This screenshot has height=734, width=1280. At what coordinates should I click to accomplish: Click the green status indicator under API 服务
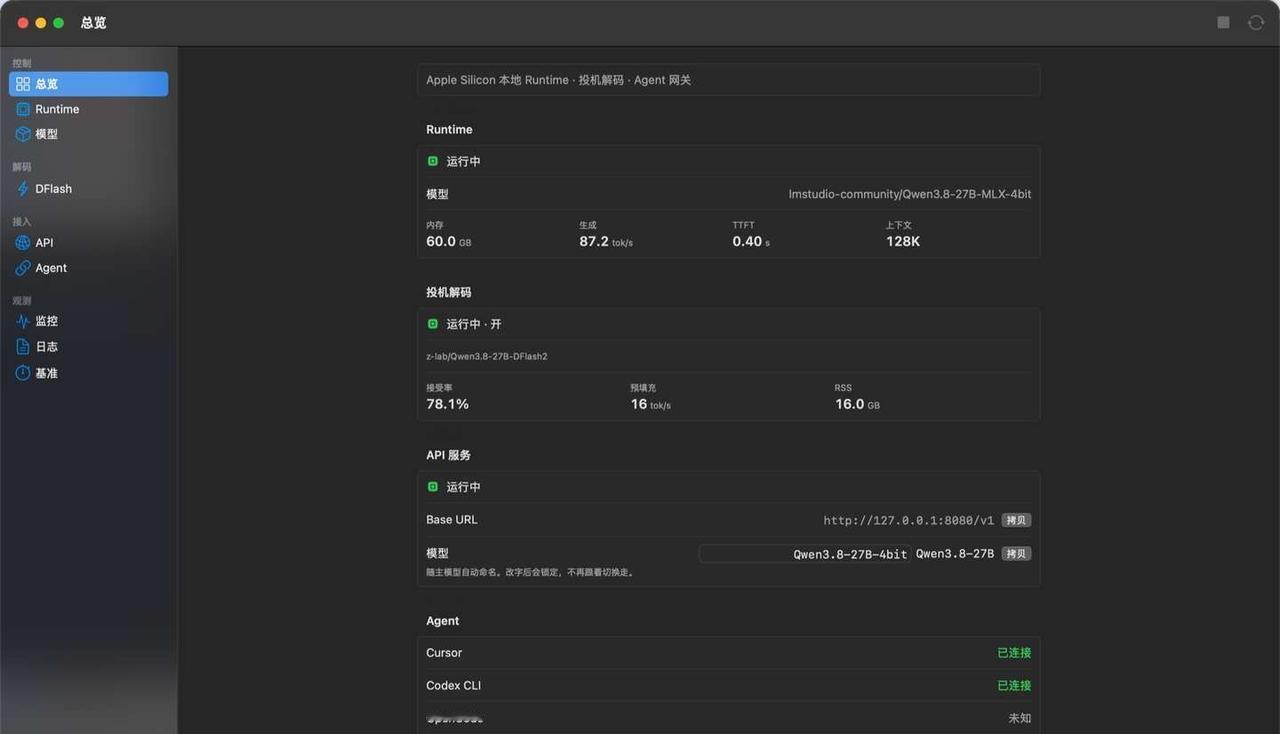pos(433,487)
